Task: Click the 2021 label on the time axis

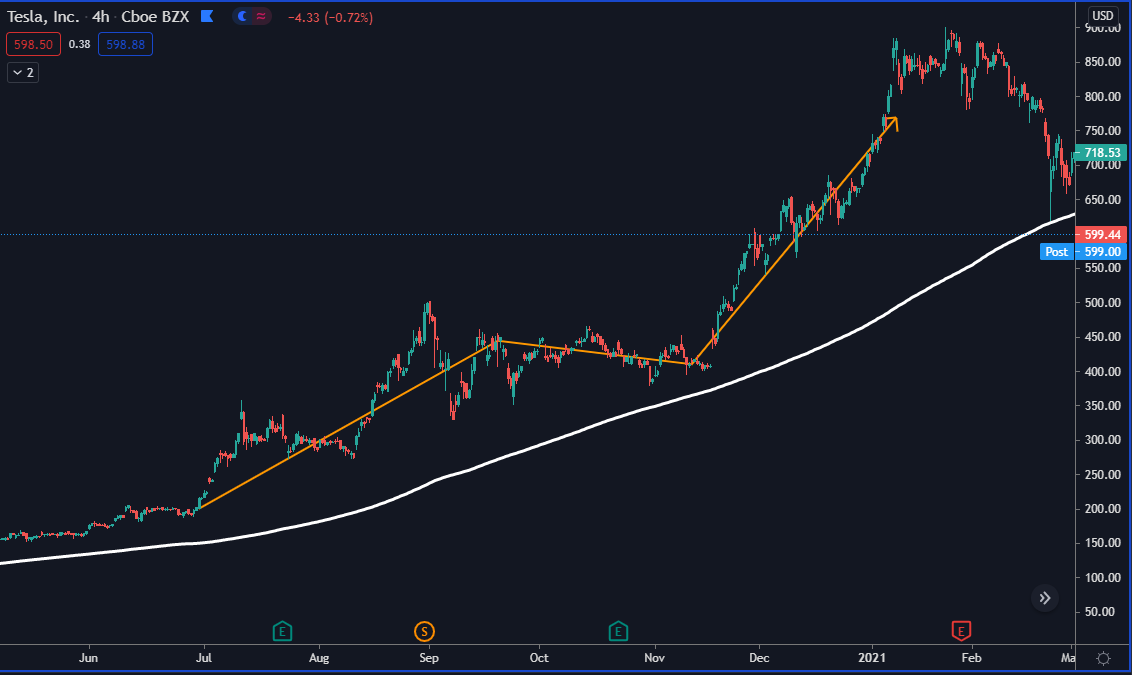Action: coord(871,658)
